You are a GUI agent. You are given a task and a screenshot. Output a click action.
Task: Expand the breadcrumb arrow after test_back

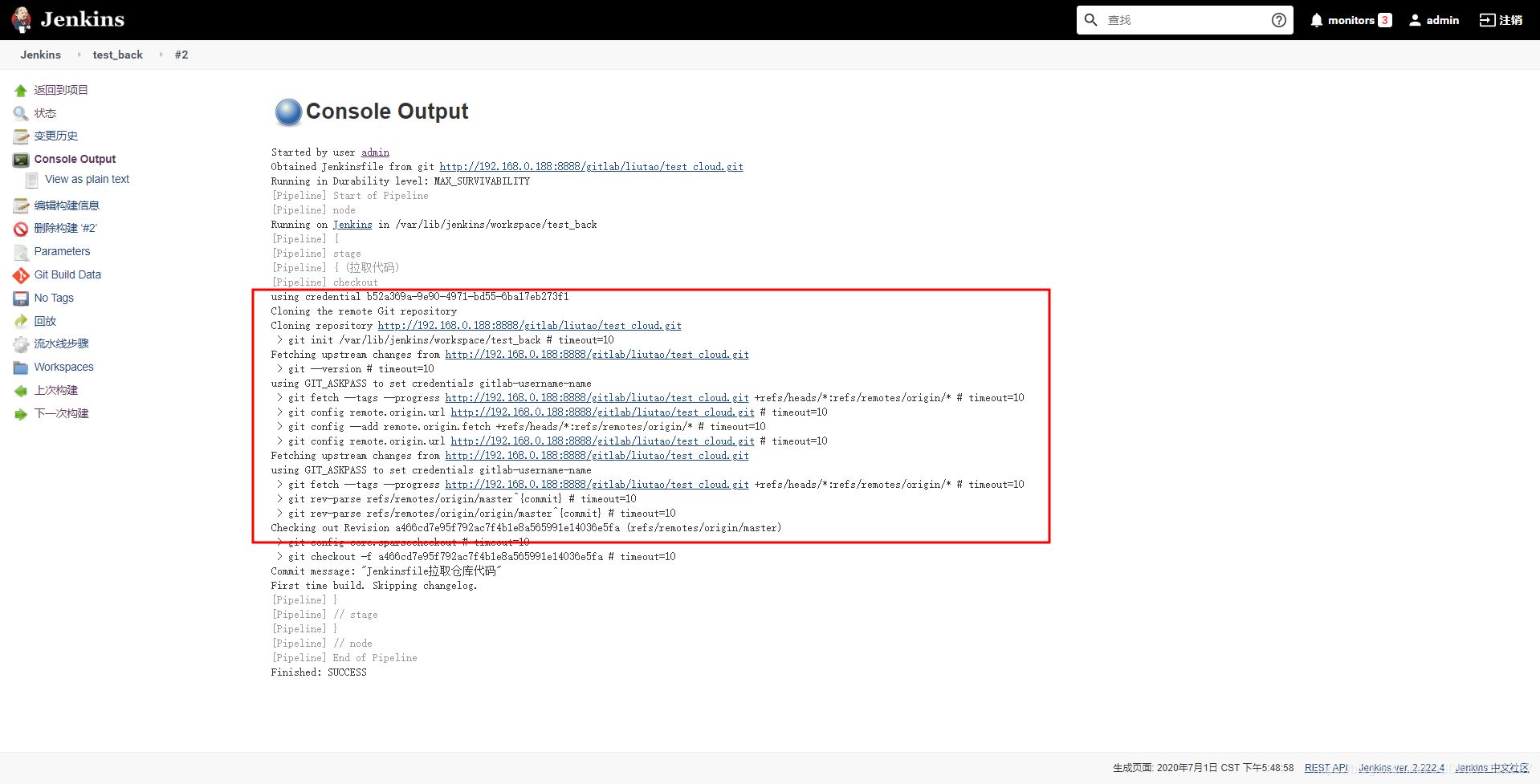(161, 55)
